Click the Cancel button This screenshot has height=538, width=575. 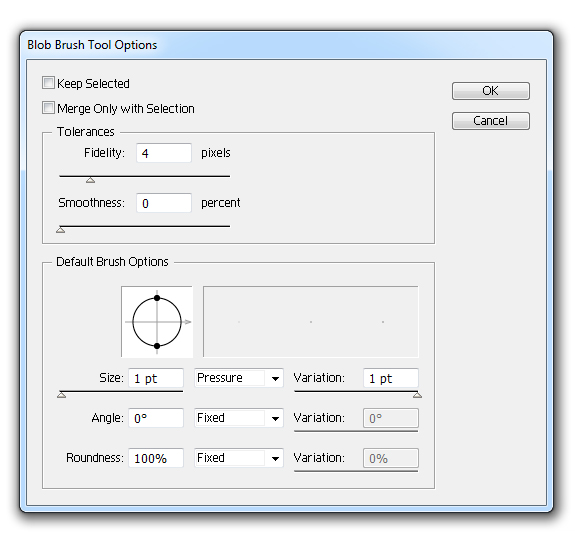click(491, 121)
